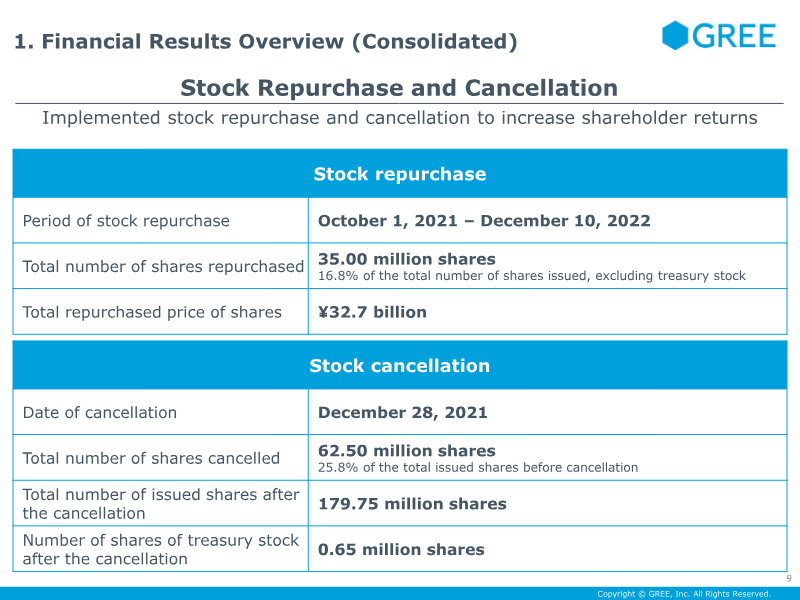800x600 pixels.
Task: Click the "October 1, 2021 – December 10, 2022" value
Action: tap(484, 221)
